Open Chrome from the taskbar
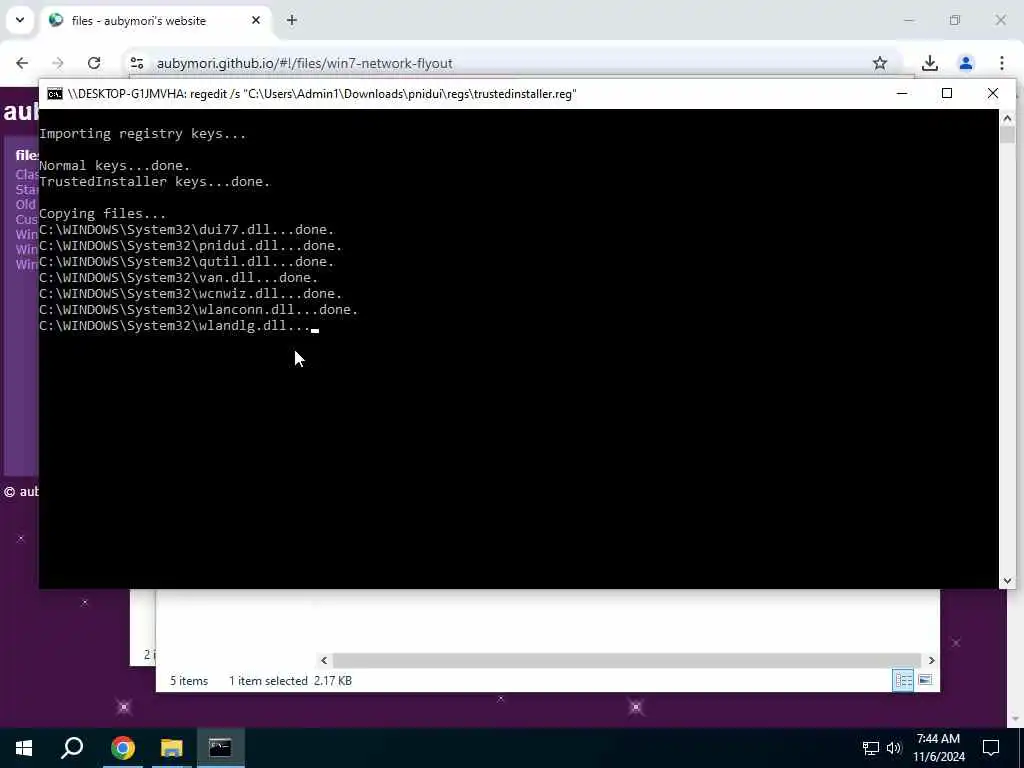This screenshot has height=768, width=1024. coord(122,748)
